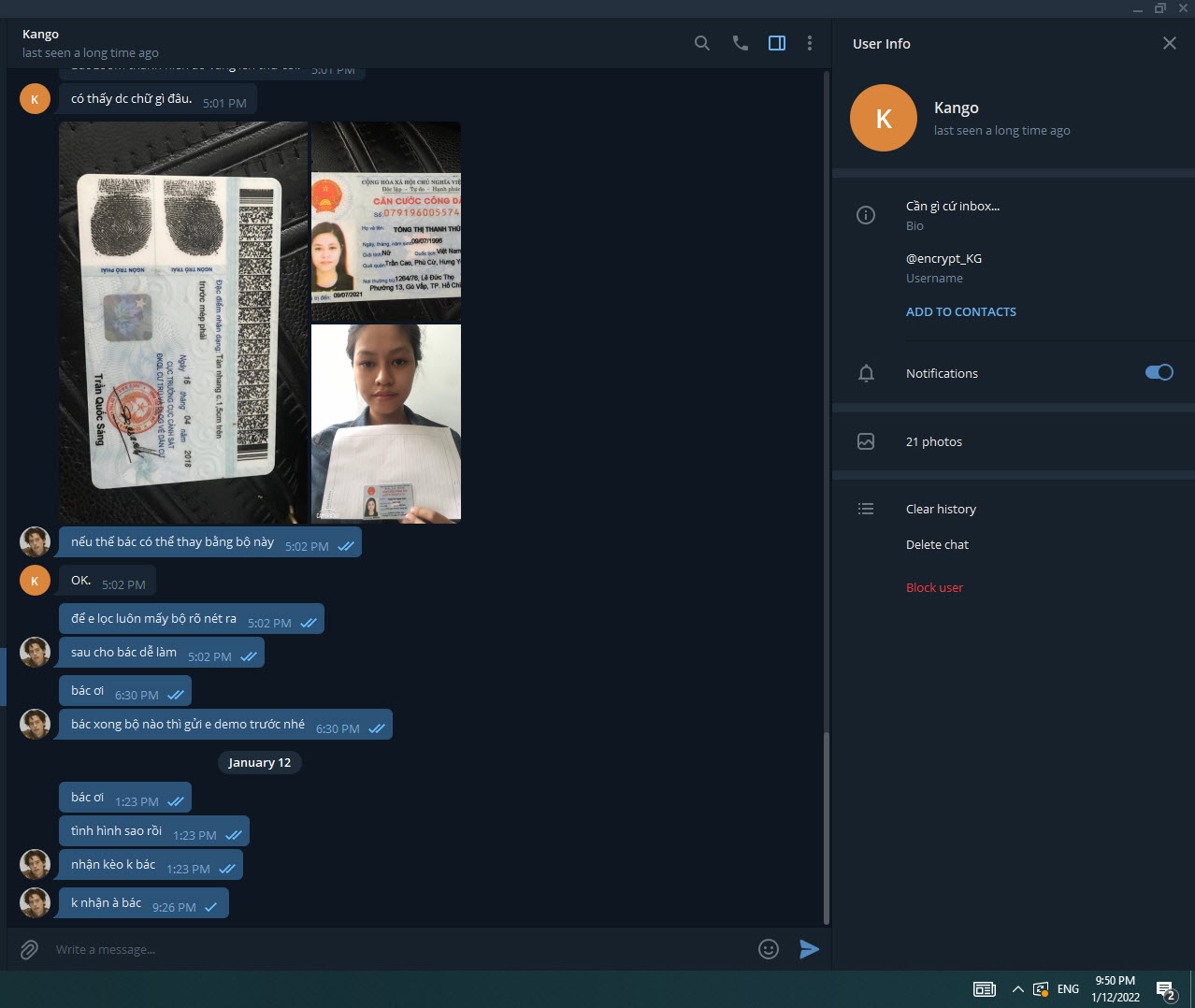
Task: Search in the Kango chat
Action: point(702,43)
